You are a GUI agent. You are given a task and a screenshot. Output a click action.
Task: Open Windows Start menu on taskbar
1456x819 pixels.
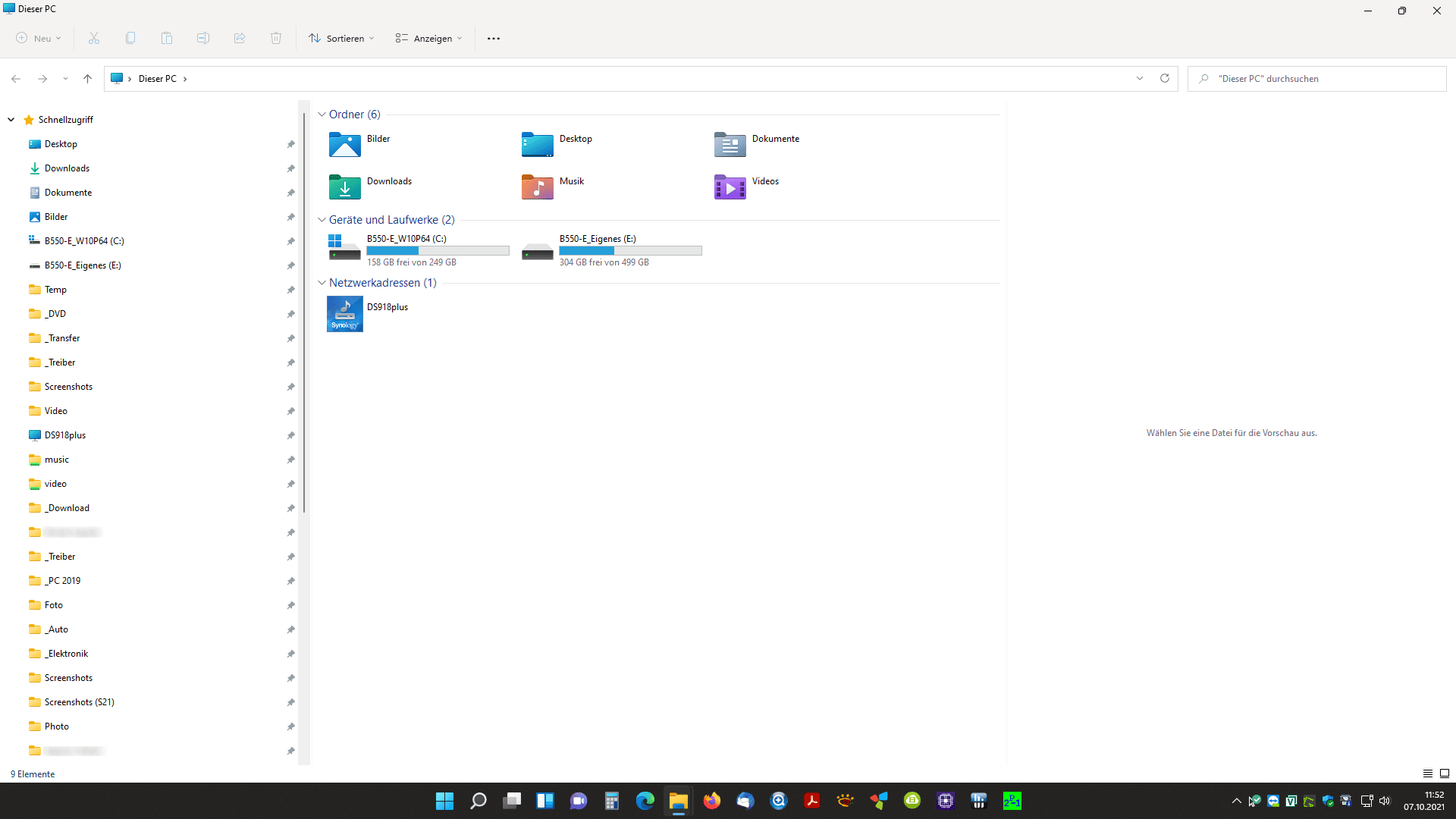tap(444, 801)
